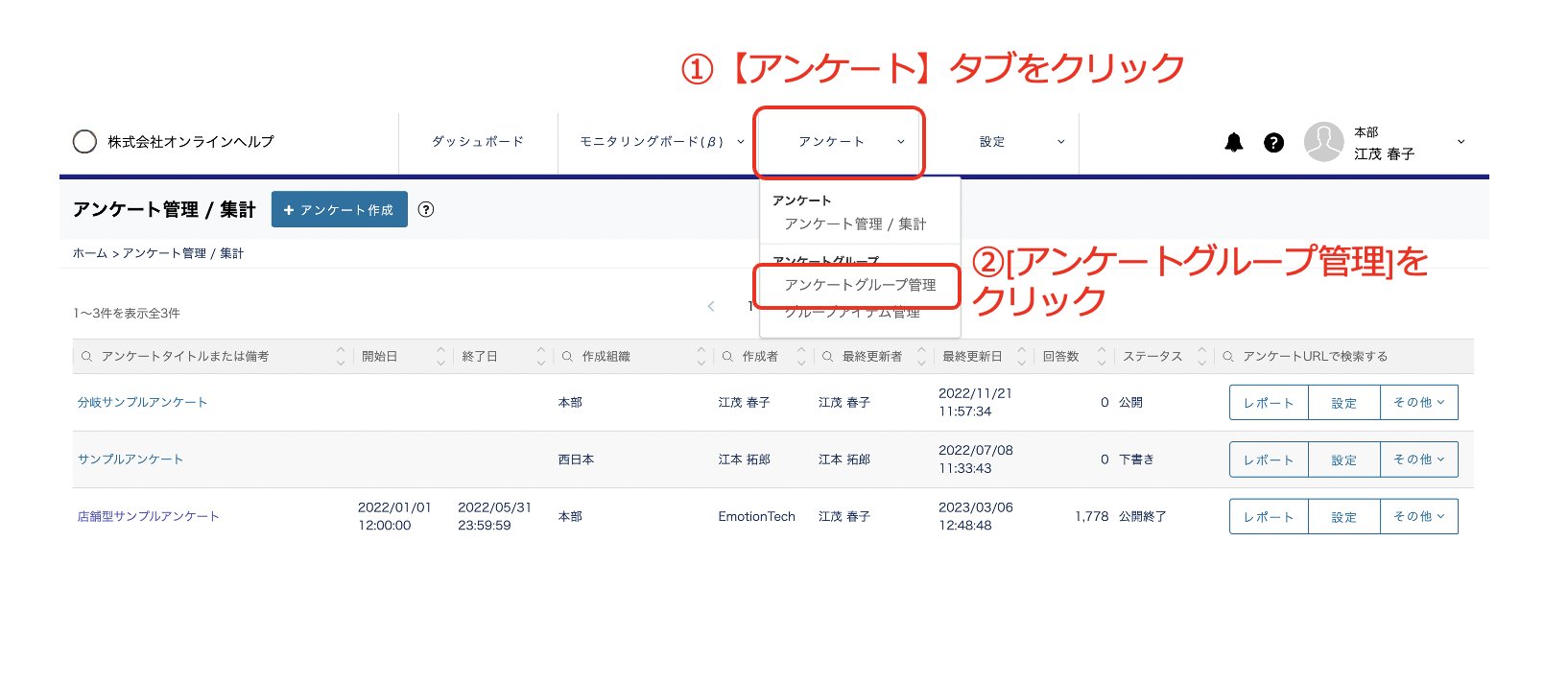Click 株式会社オンラインヘルプ company name

pos(191,142)
